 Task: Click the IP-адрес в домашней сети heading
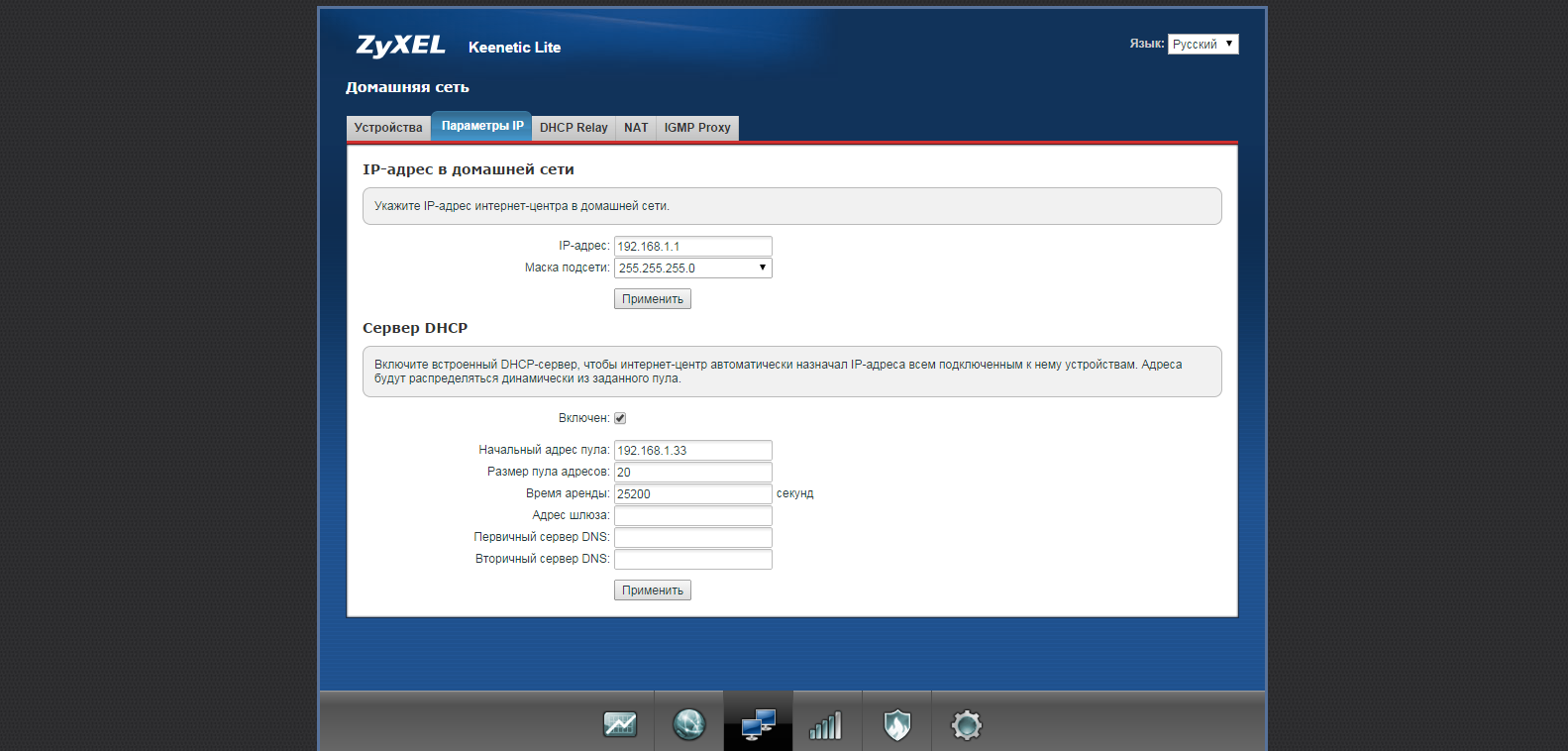(469, 169)
